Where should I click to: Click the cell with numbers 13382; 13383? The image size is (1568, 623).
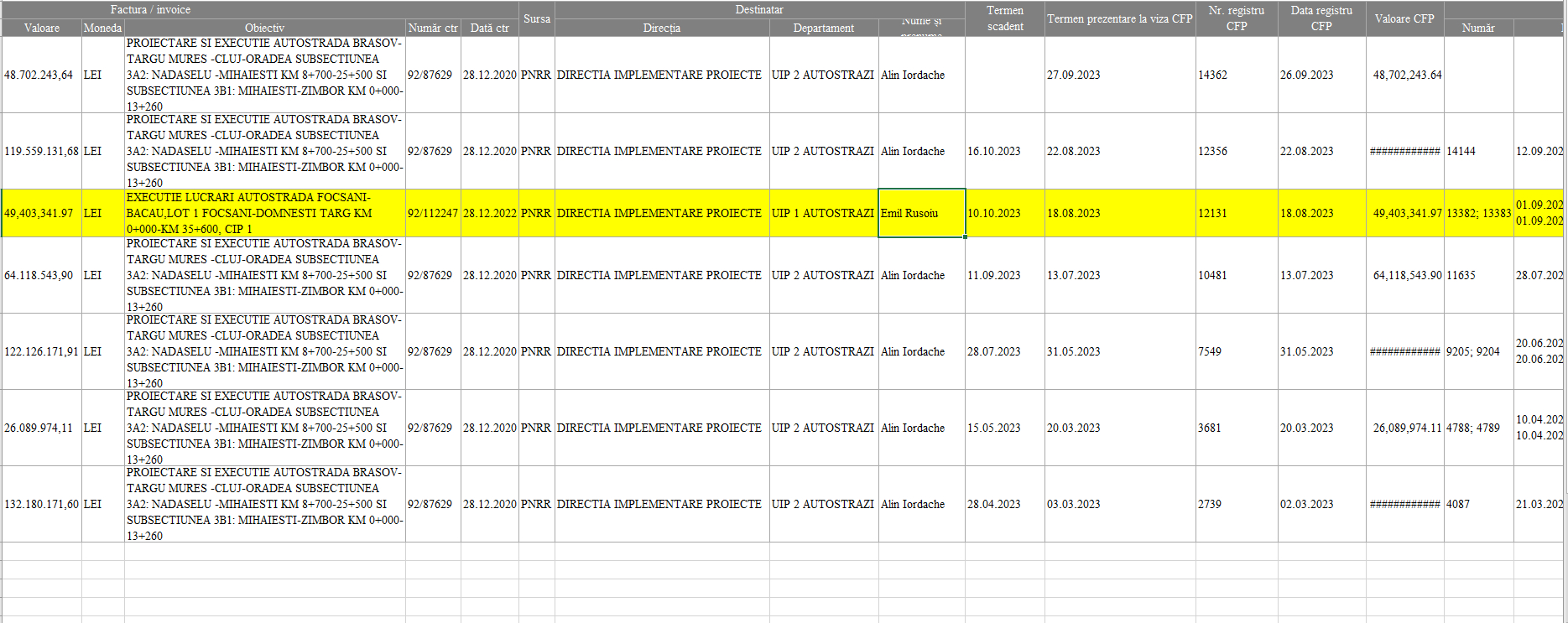pos(1478,213)
